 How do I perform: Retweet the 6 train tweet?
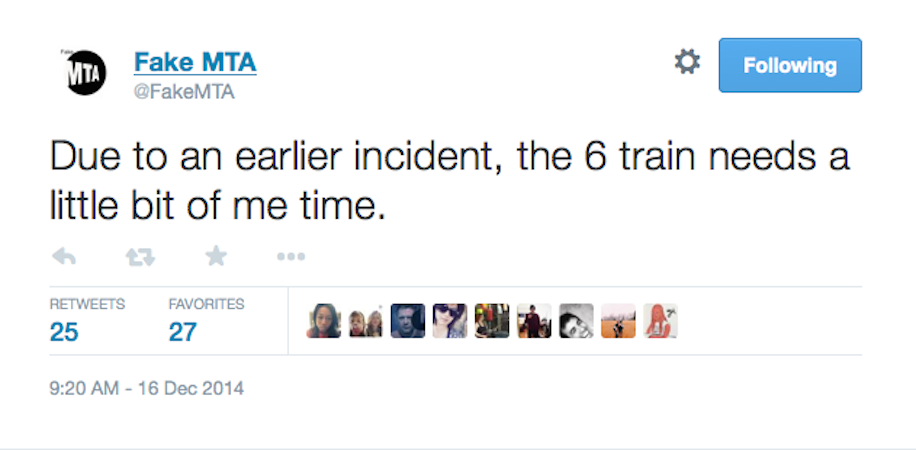click(x=140, y=257)
